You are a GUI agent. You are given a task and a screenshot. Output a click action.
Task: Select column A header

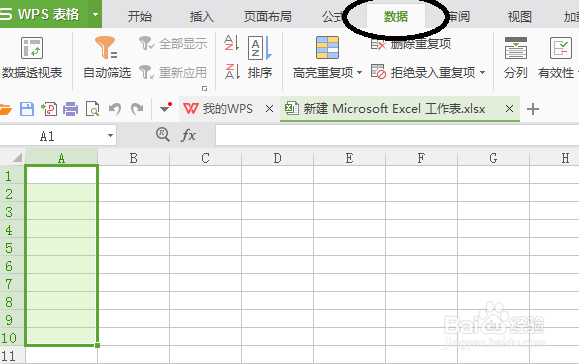click(61, 158)
